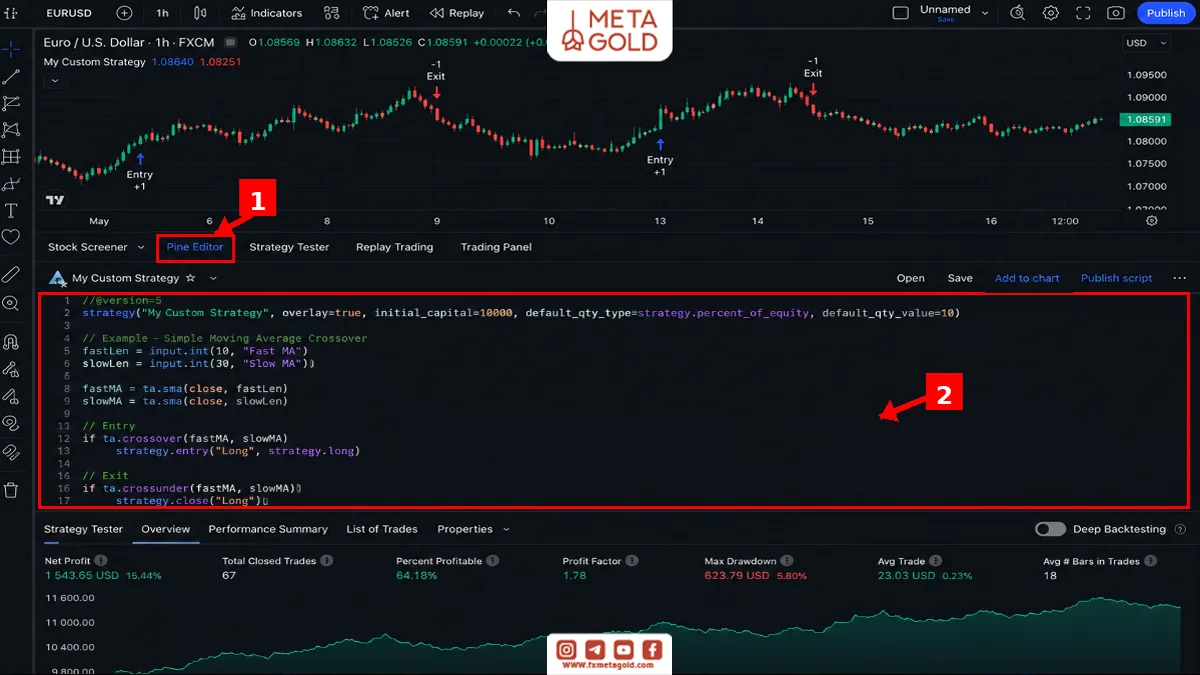Open the Unnamed layout dropdown arrow
This screenshot has height=675, width=1200.
point(985,13)
